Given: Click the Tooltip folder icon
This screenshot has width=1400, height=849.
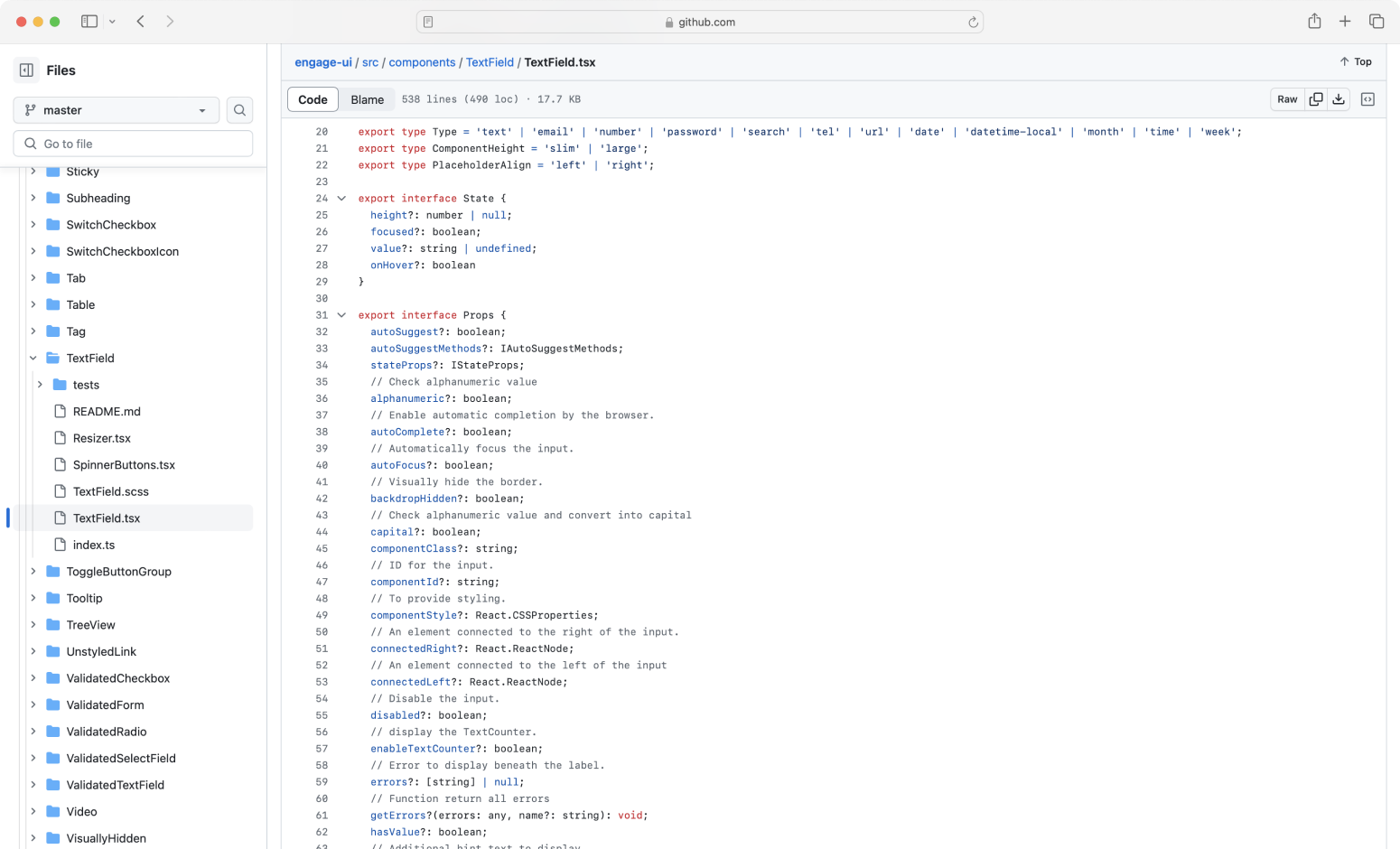Looking at the screenshot, I should click(x=53, y=598).
